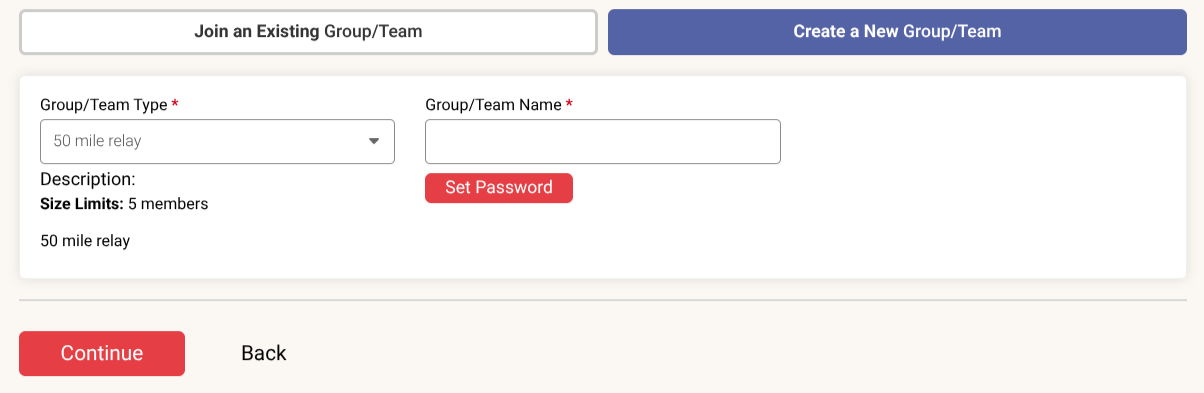Click the bold Size Limits label
The height and width of the screenshot is (393, 1204).
click(x=82, y=204)
